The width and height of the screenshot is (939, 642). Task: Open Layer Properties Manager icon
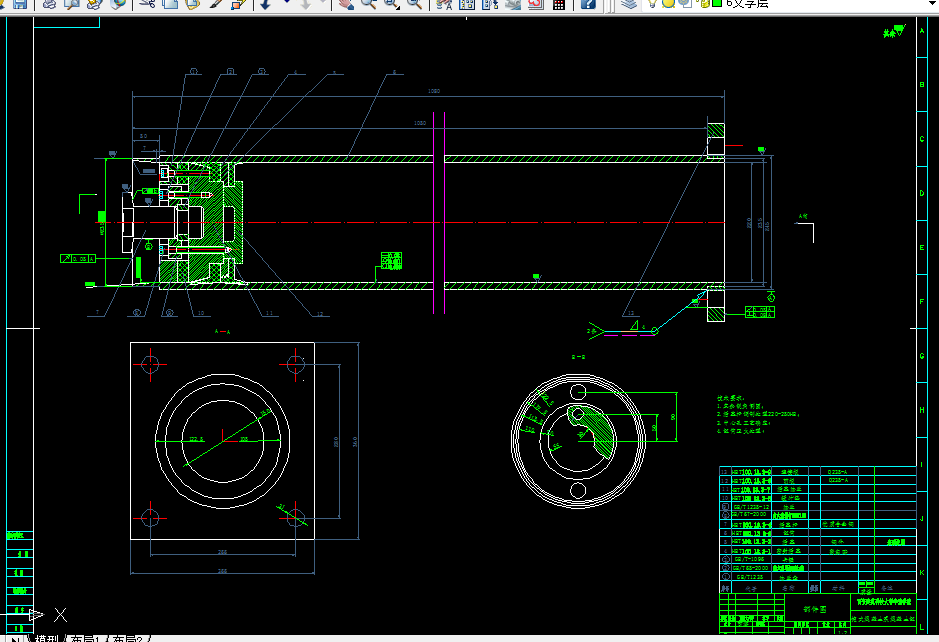(x=628, y=4)
